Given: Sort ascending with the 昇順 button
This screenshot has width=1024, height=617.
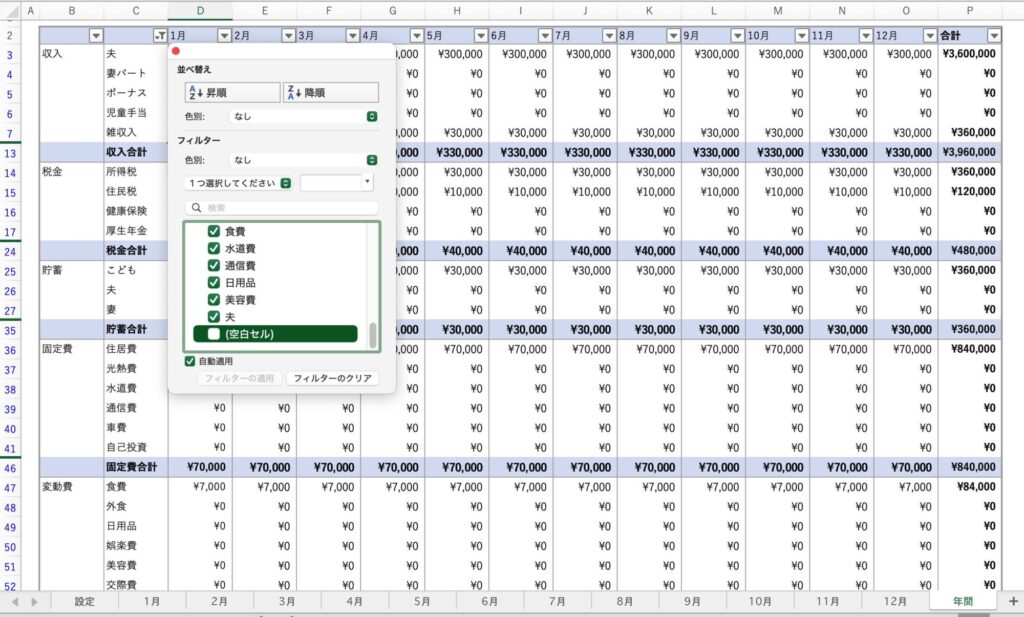Looking at the screenshot, I should tap(232, 92).
